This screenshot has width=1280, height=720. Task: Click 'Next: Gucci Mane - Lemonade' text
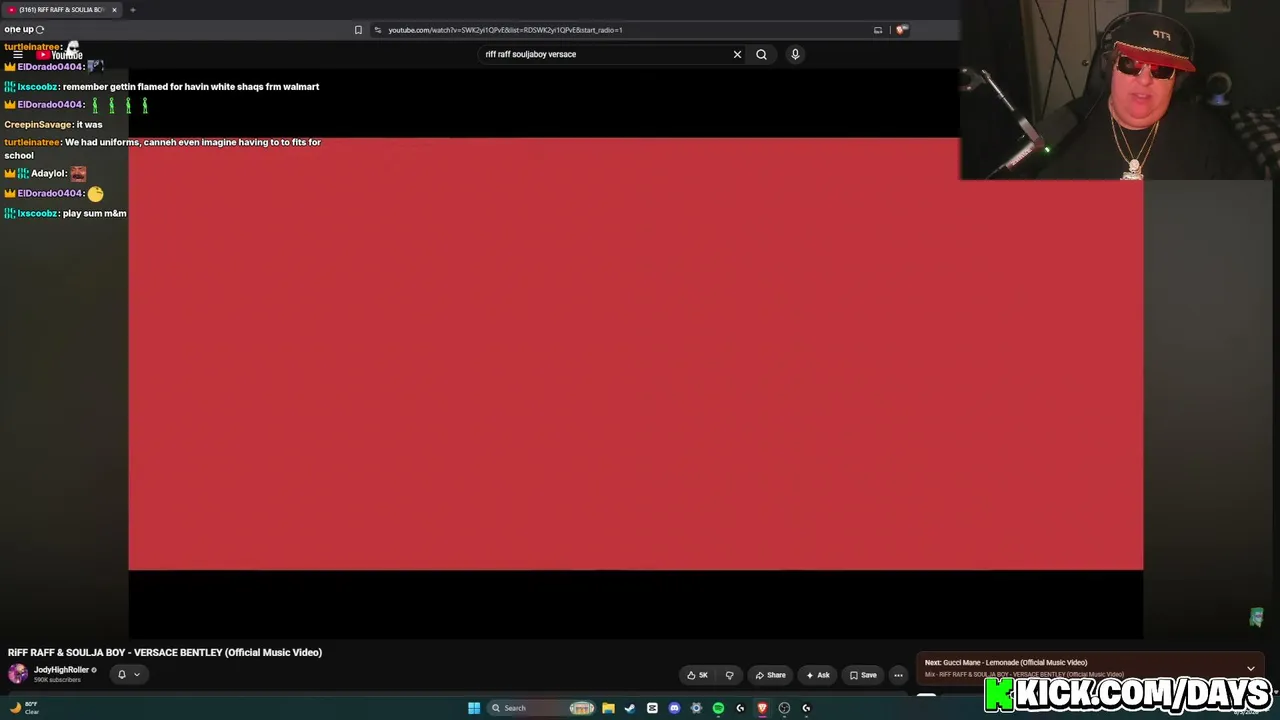tap(1006, 662)
